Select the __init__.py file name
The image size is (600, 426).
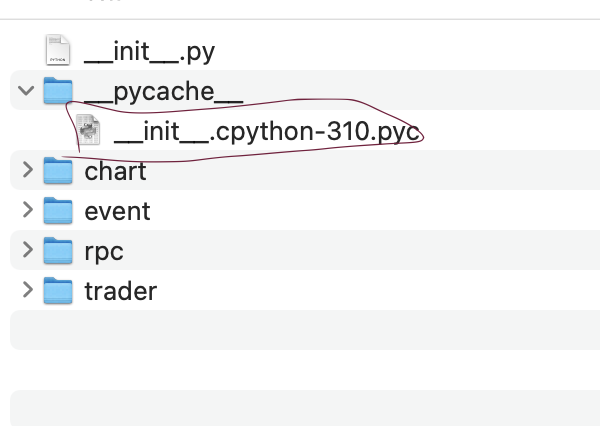[x=149, y=52]
